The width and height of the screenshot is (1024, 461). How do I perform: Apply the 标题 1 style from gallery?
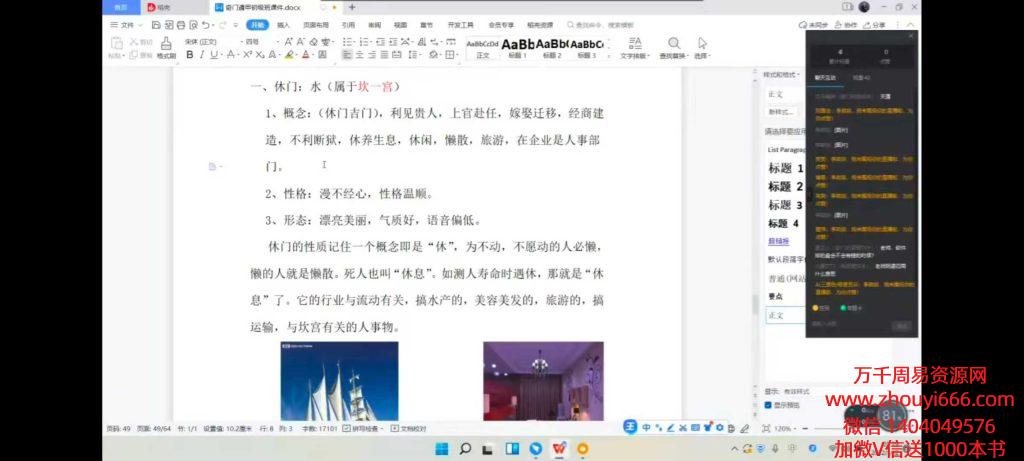(x=517, y=47)
